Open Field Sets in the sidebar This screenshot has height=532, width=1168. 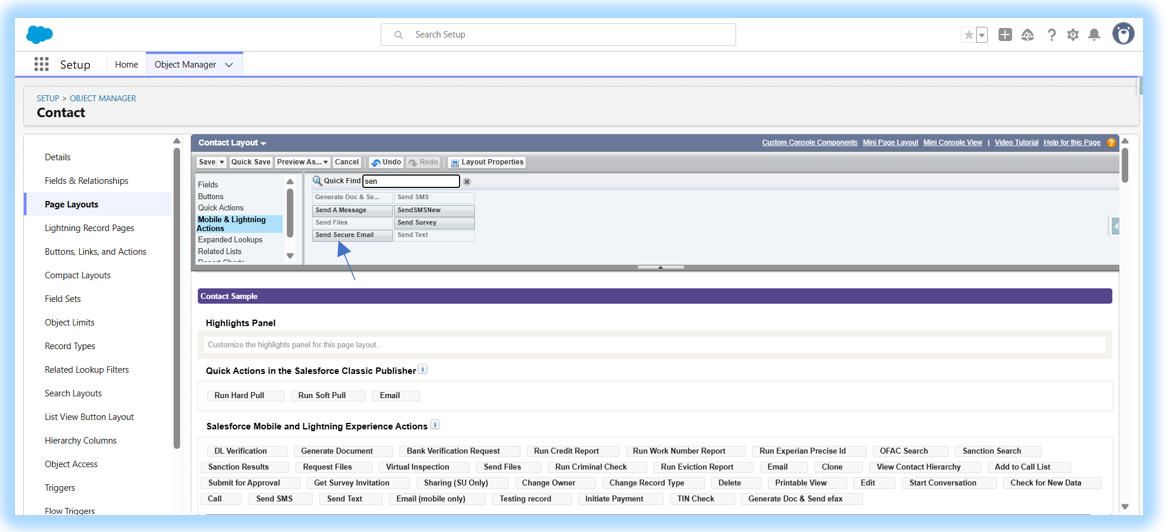(63, 299)
